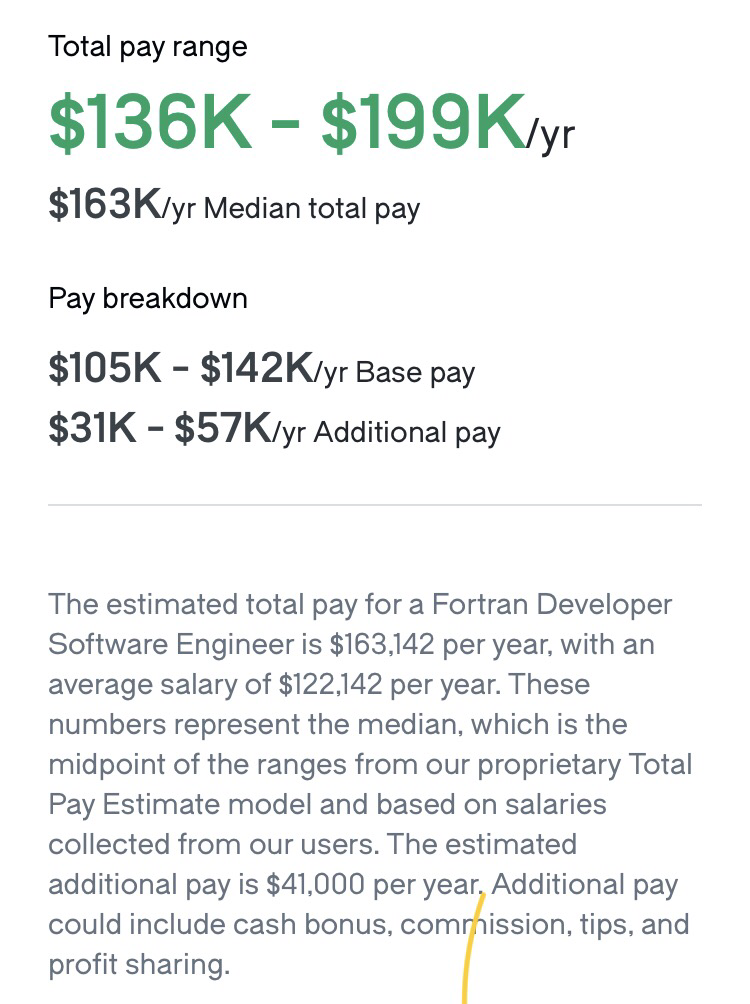
Task: Select the $57K additional pay upper figure
Action: (x=224, y=428)
